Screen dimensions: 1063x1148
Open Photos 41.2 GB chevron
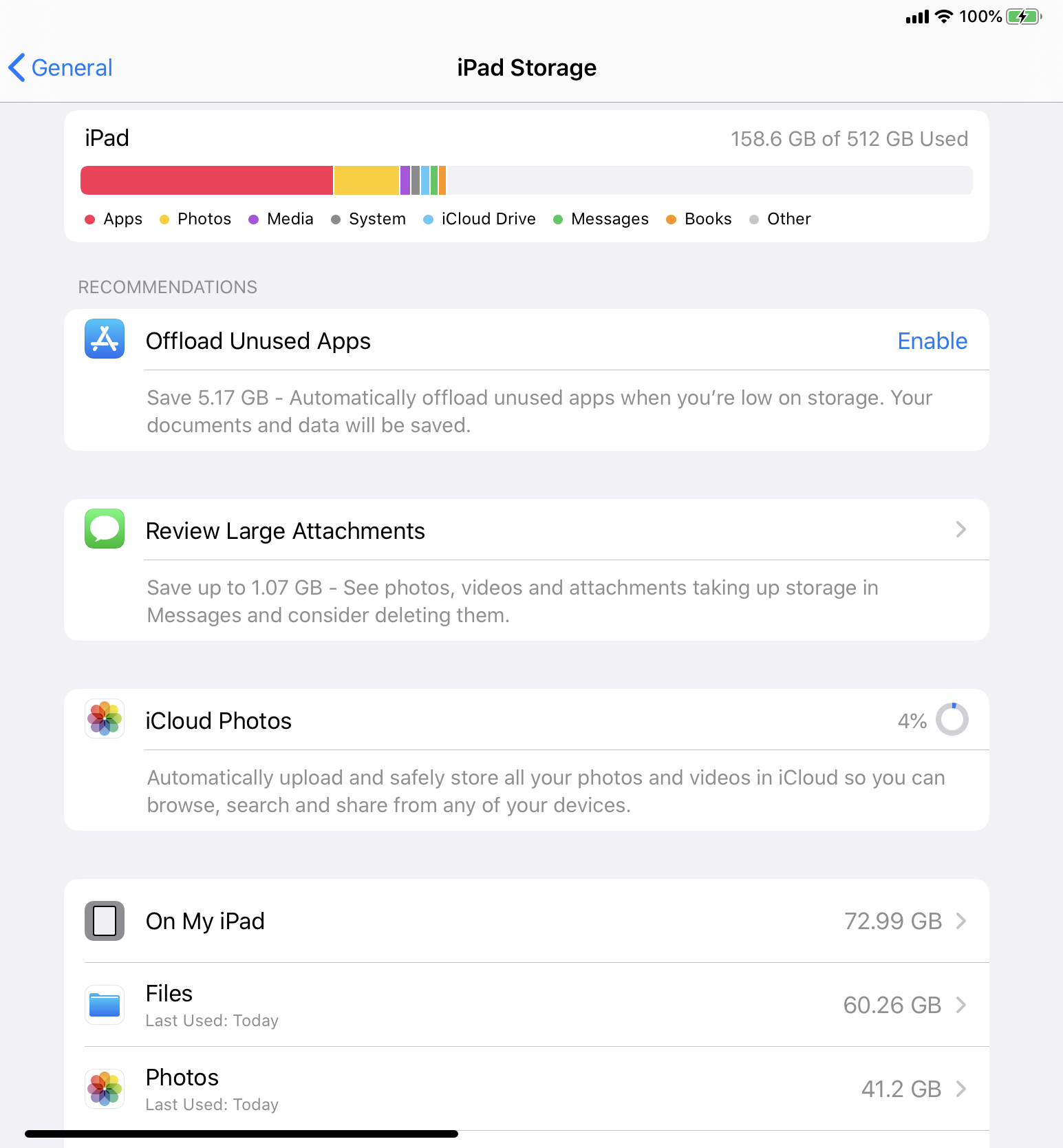pos(961,1089)
